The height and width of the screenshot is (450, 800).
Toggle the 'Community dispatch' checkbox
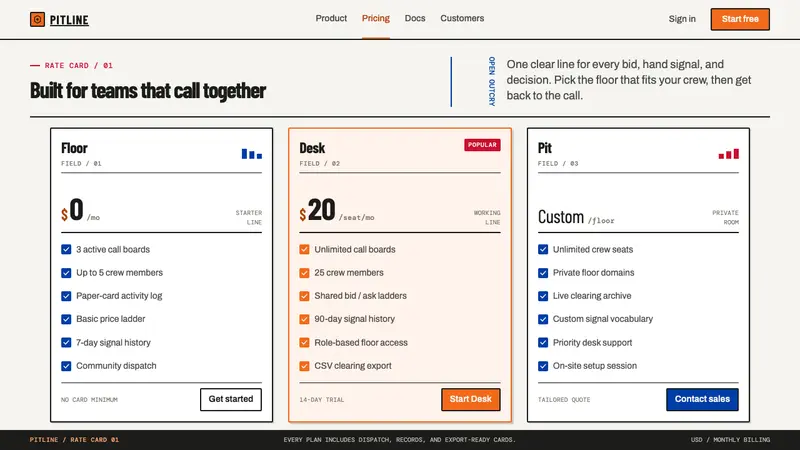[66, 366]
